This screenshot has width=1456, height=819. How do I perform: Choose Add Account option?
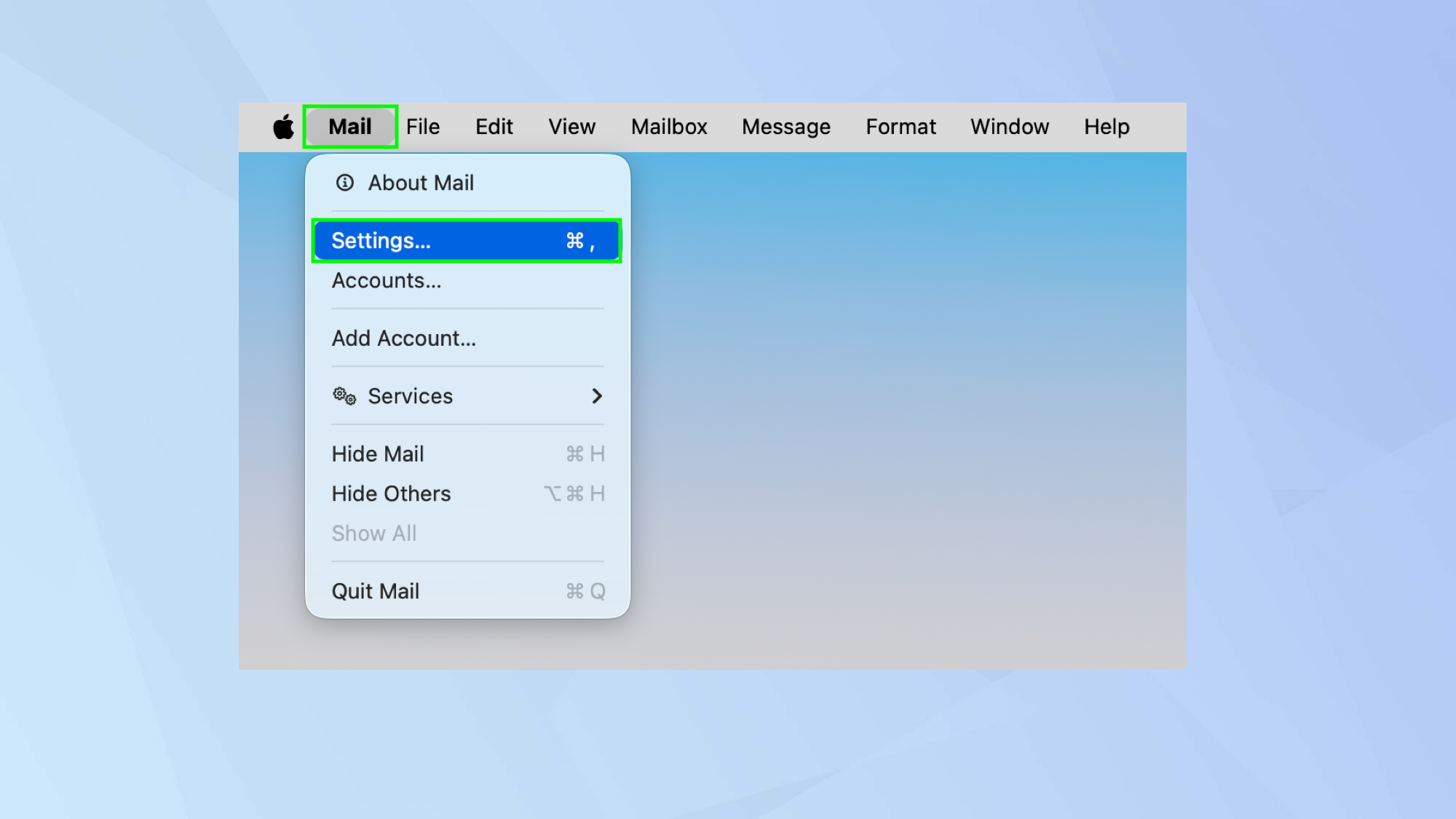[404, 338]
